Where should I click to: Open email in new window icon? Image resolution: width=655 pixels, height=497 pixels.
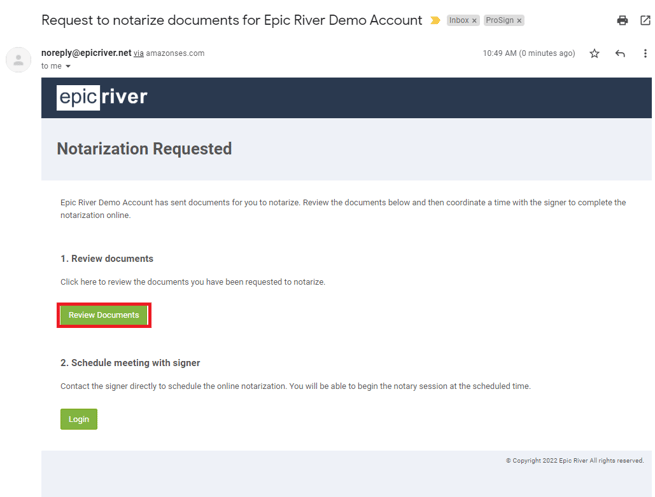(645, 20)
